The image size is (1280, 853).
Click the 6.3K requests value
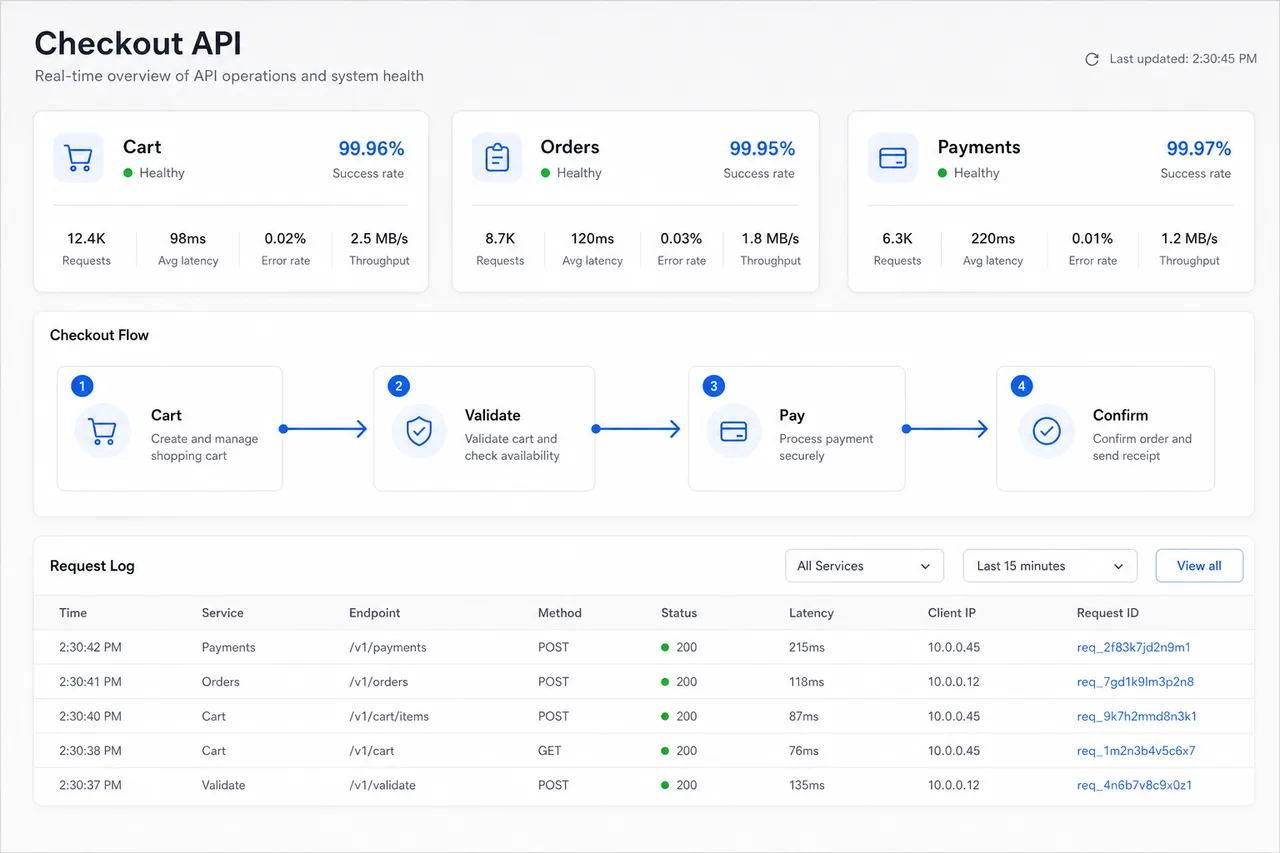coord(897,239)
